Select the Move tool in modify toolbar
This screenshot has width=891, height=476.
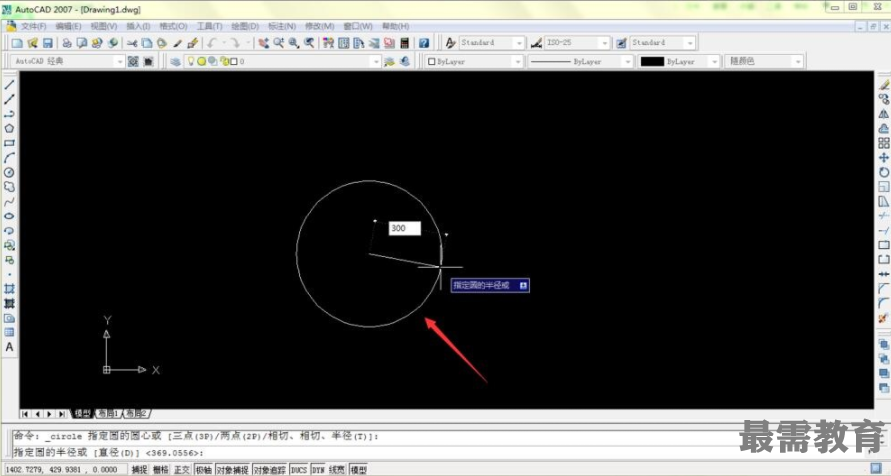click(x=884, y=157)
